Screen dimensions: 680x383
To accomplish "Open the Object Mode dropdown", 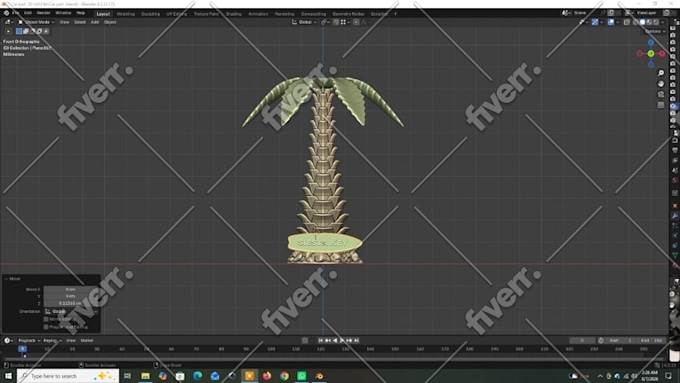I will 36,22.
